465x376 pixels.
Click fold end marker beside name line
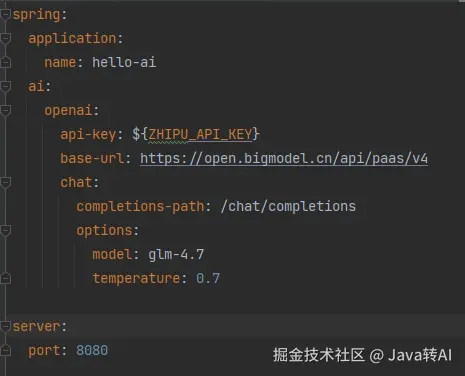5,62
